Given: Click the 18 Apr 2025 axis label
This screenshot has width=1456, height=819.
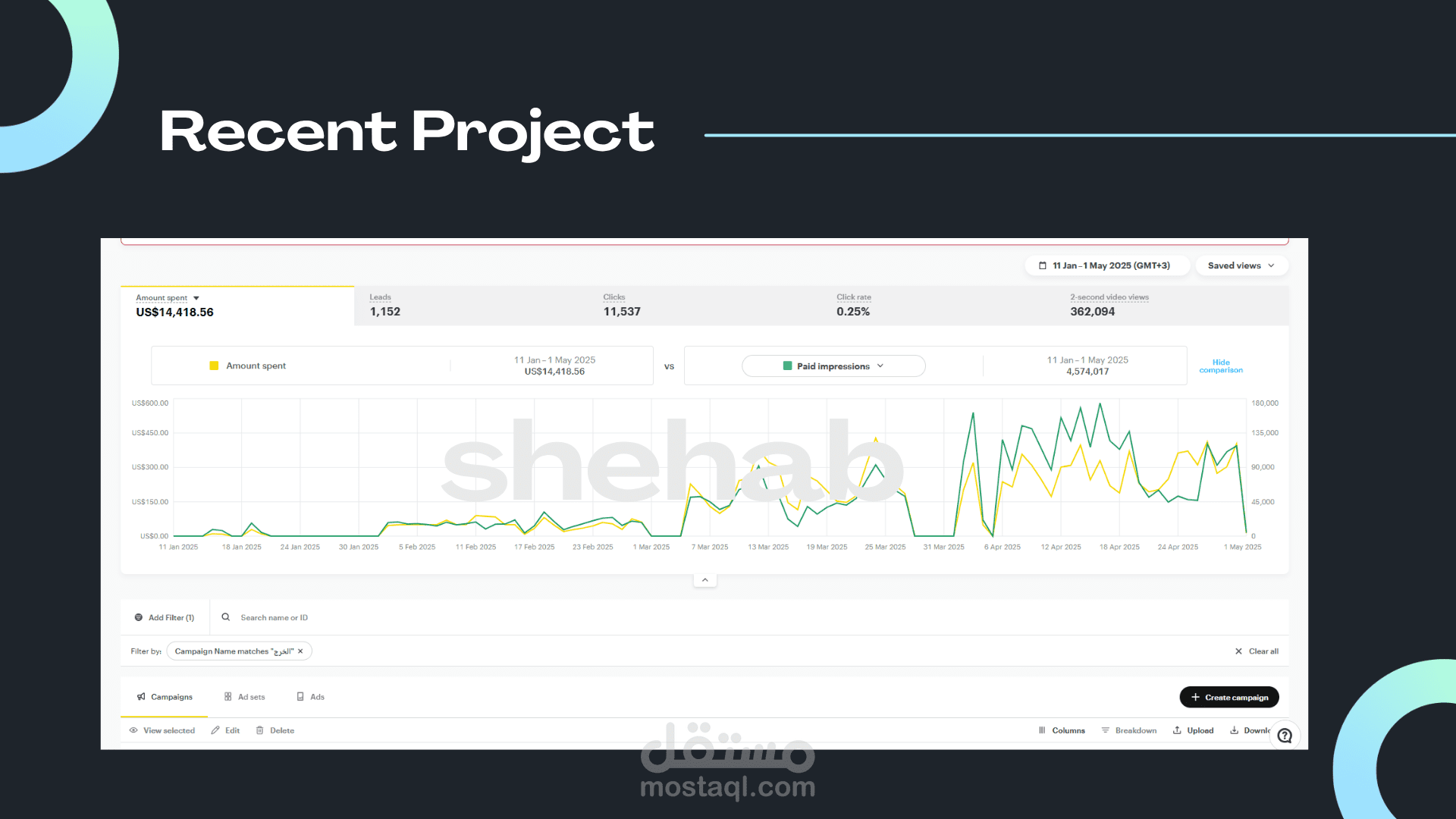Looking at the screenshot, I should point(1119,547).
